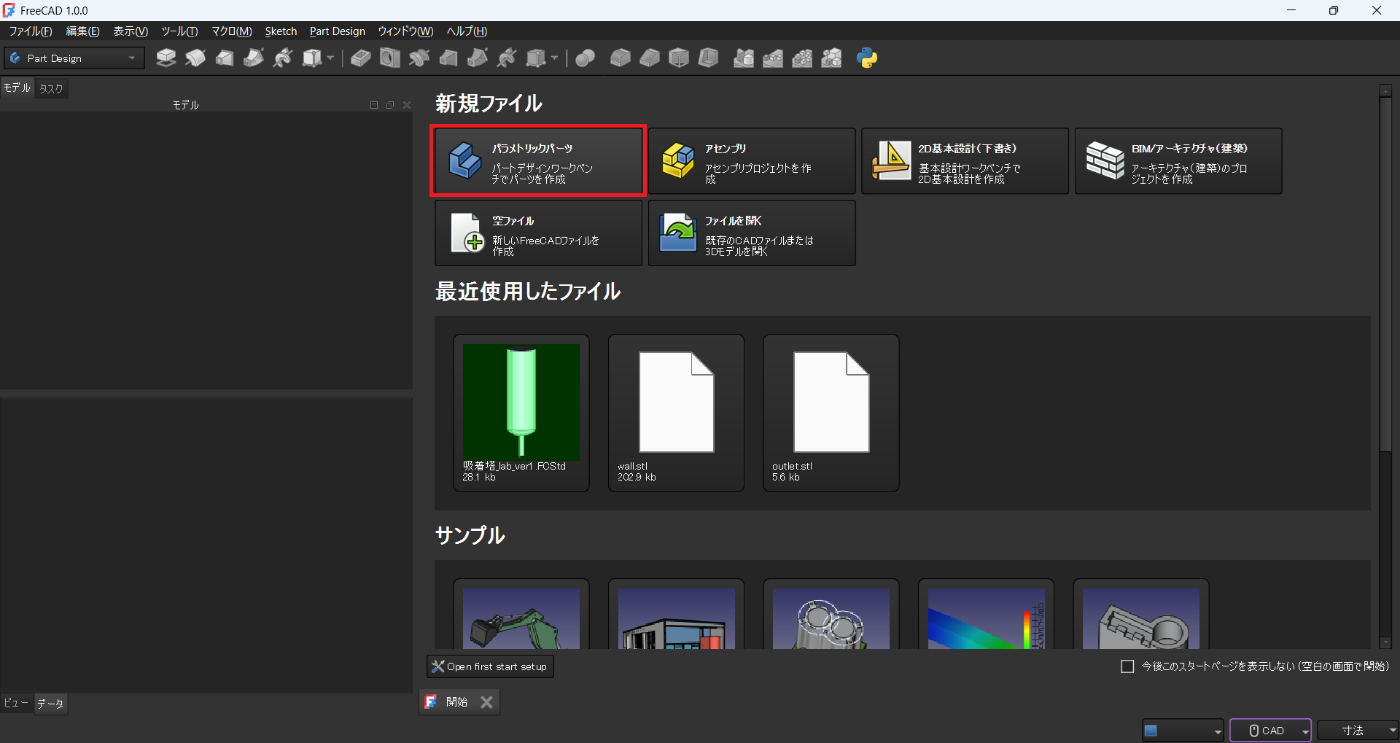This screenshot has width=1400, height=743.
Task: Pick the Subtractive Helix tool
Action: [507, 58]
